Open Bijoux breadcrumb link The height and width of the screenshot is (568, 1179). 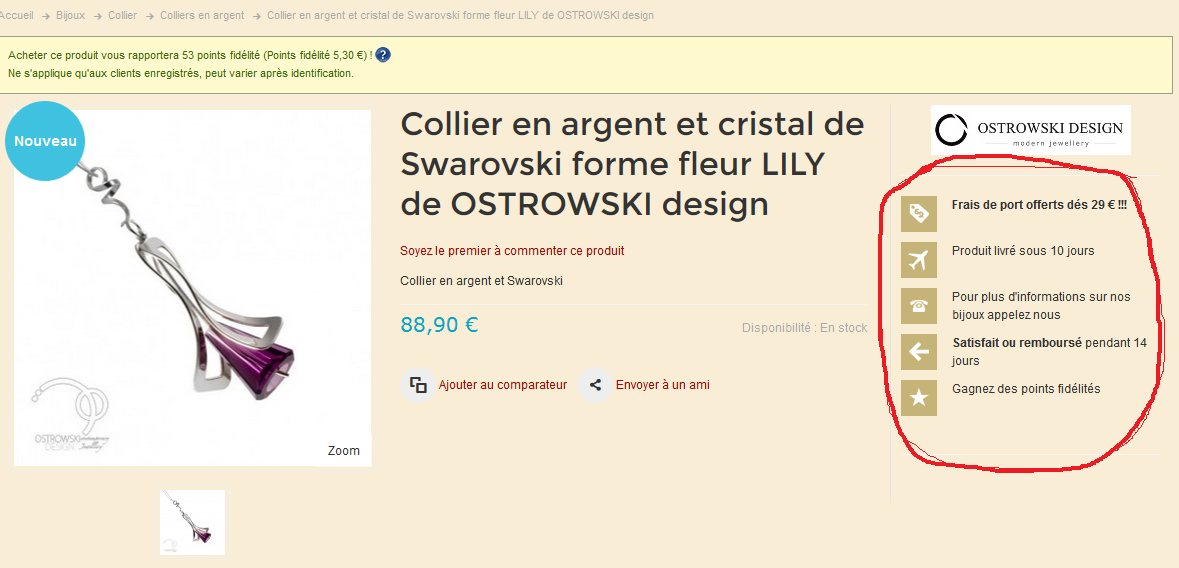pyautogui.click(x=70, y=15)
